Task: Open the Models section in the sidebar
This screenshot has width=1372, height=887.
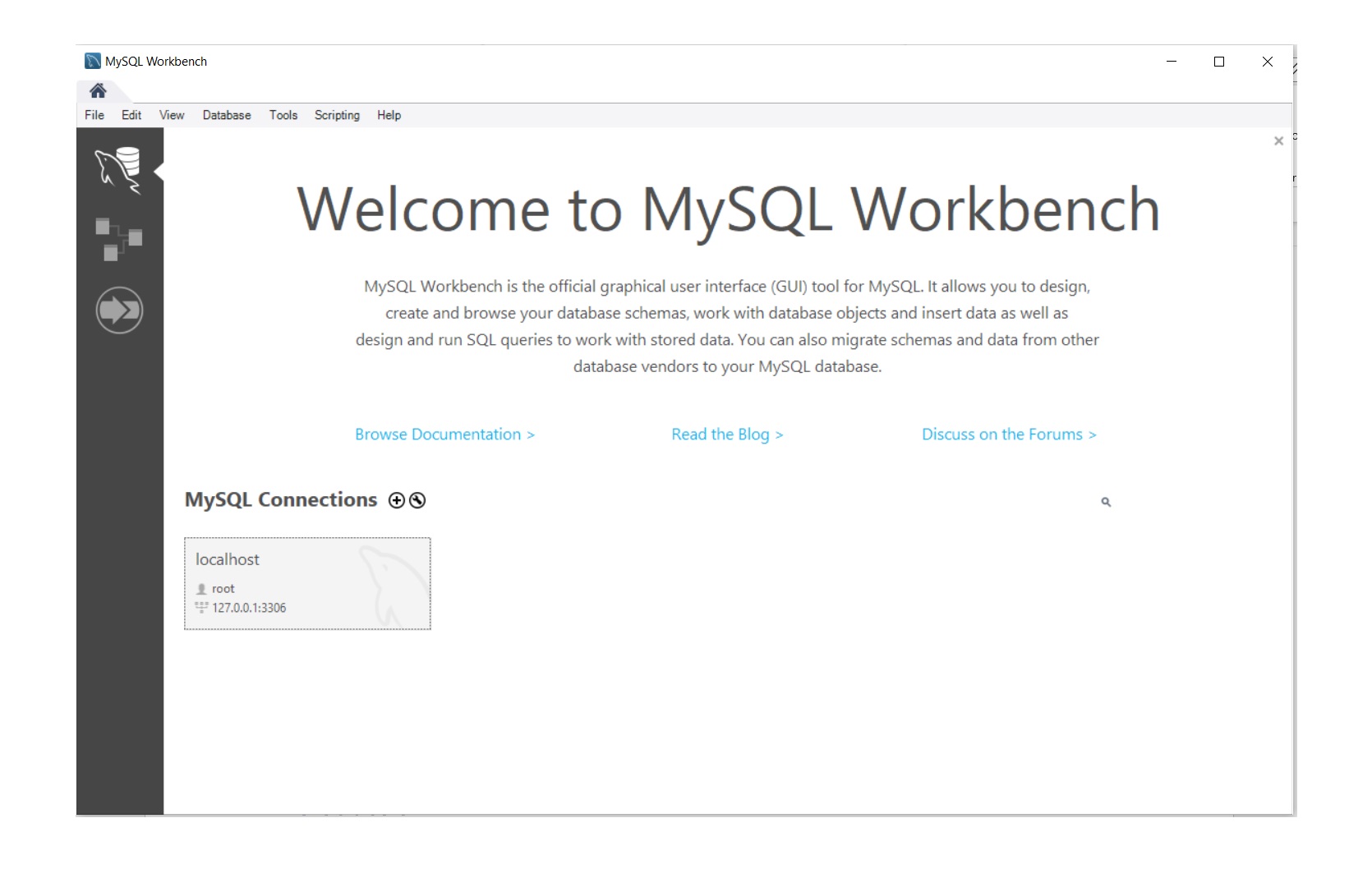Action: (x=119, y=240)
